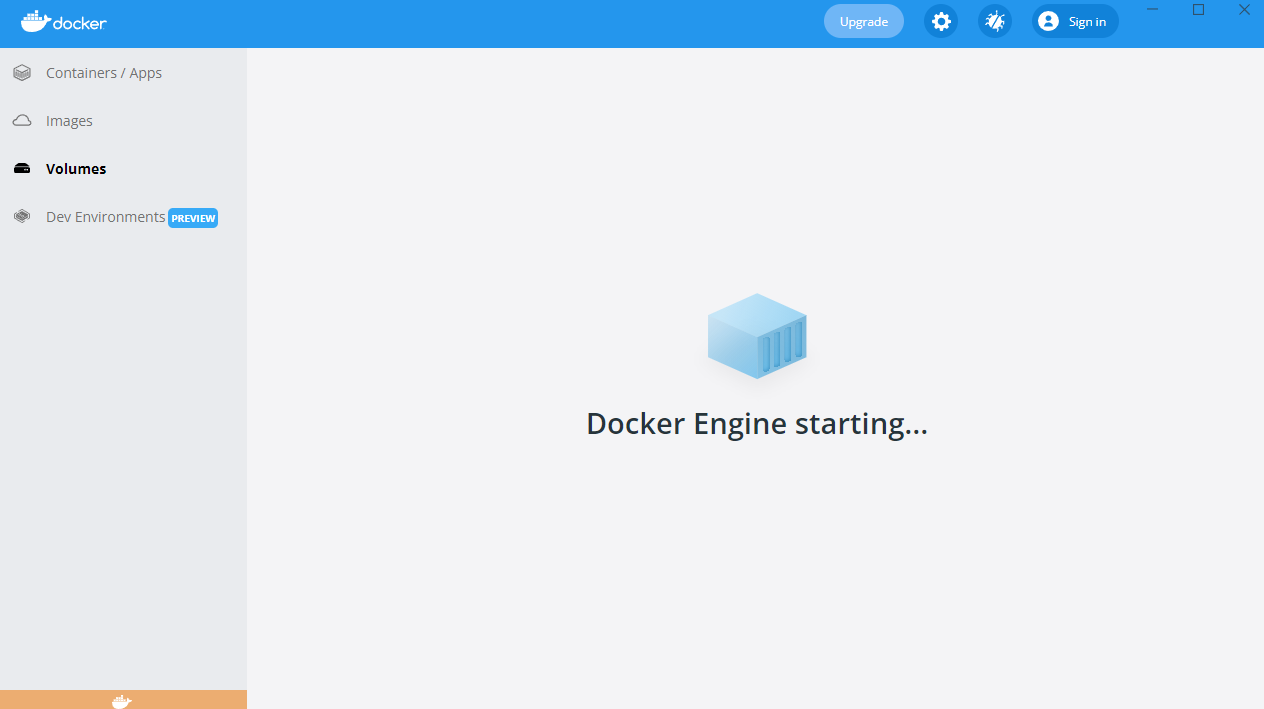
Task: Click the Docker Engine starting message
Action: (x=757, y=423)
